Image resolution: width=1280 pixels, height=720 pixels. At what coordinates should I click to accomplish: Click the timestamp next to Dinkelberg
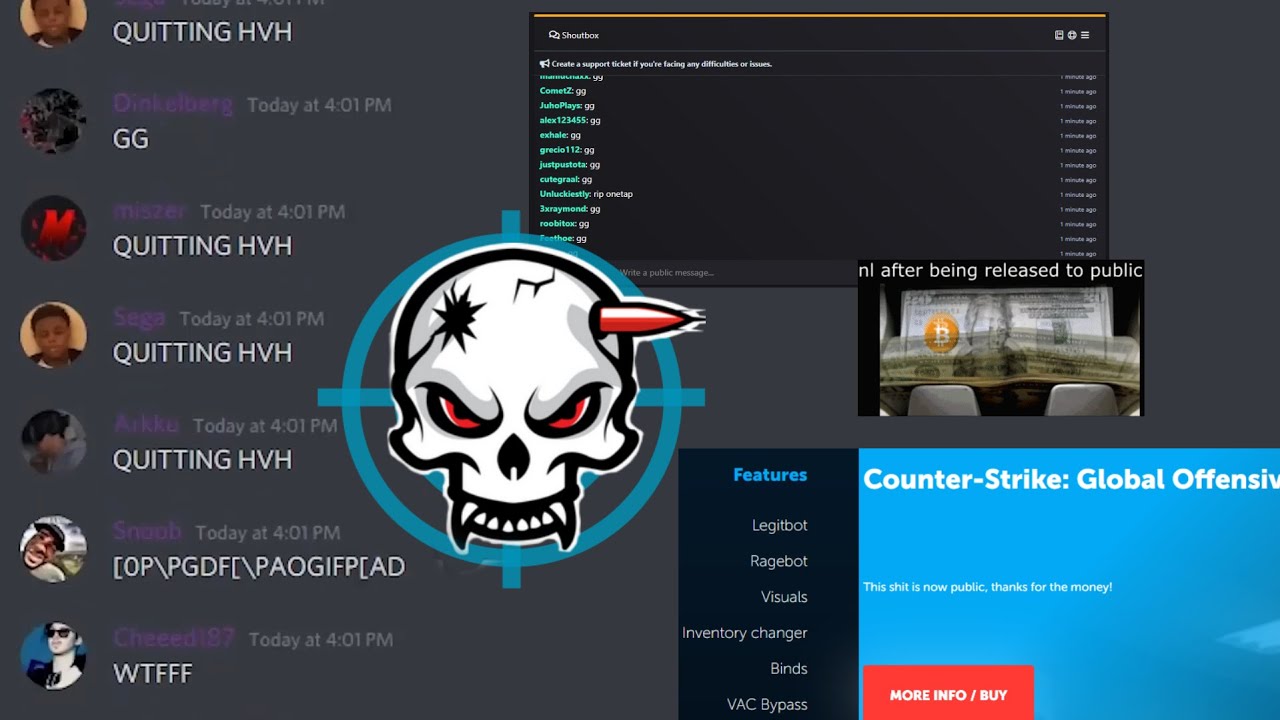pyautogui.click(x=319, y=105)
